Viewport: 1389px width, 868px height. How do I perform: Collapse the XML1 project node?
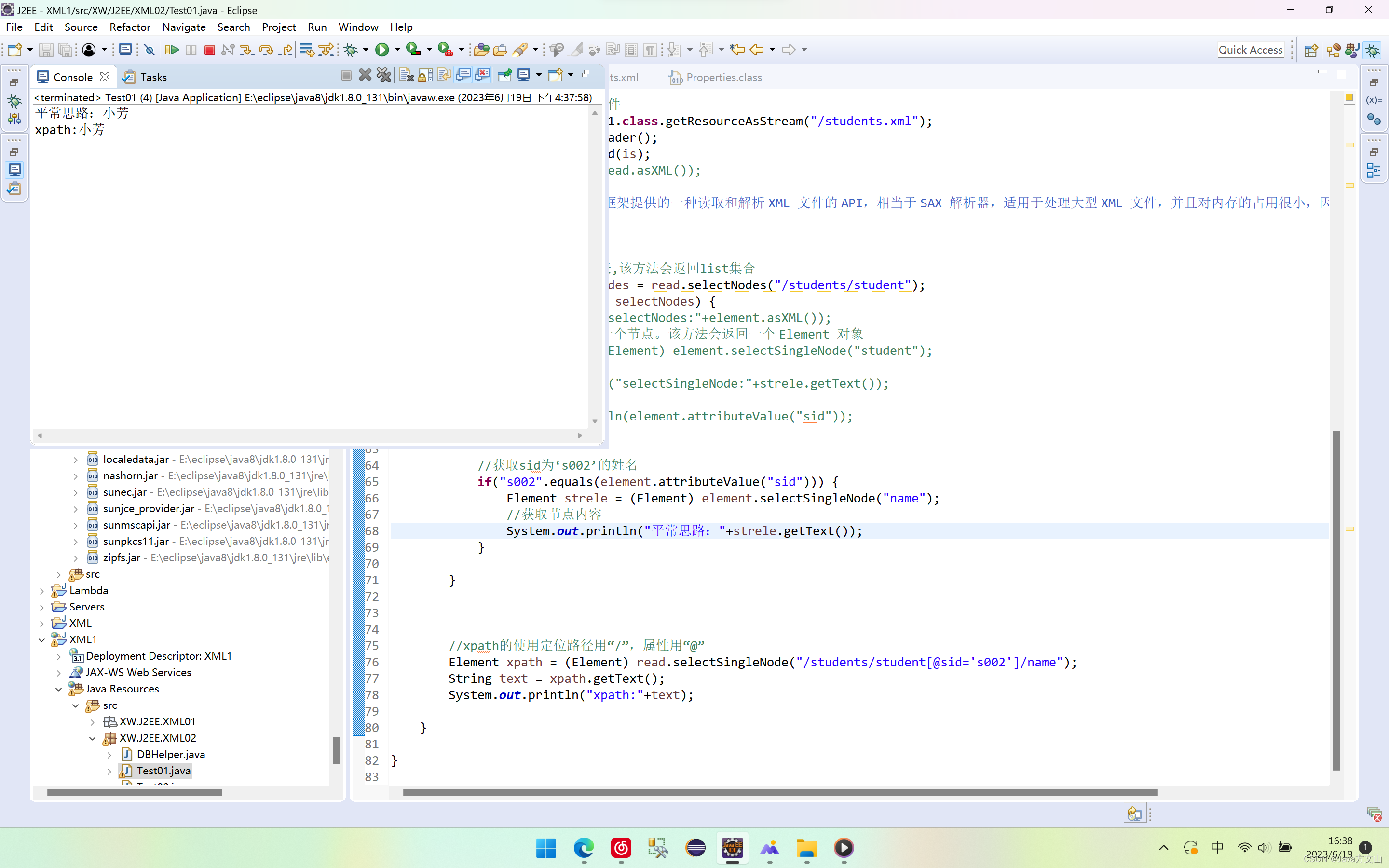pyautogui.click(x=42, y=639)
